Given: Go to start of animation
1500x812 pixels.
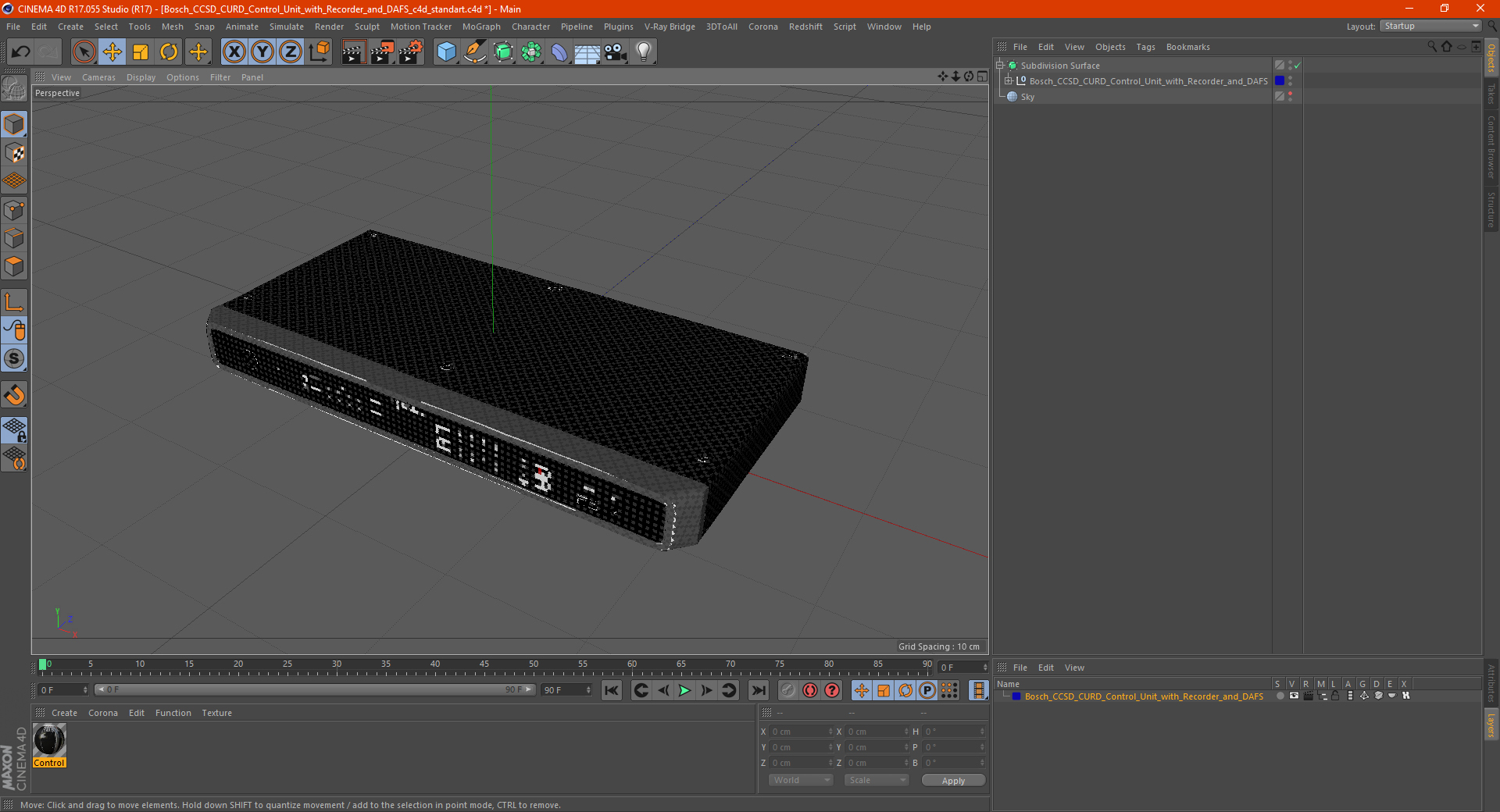Looking at the screenshot, I should 612,690.
